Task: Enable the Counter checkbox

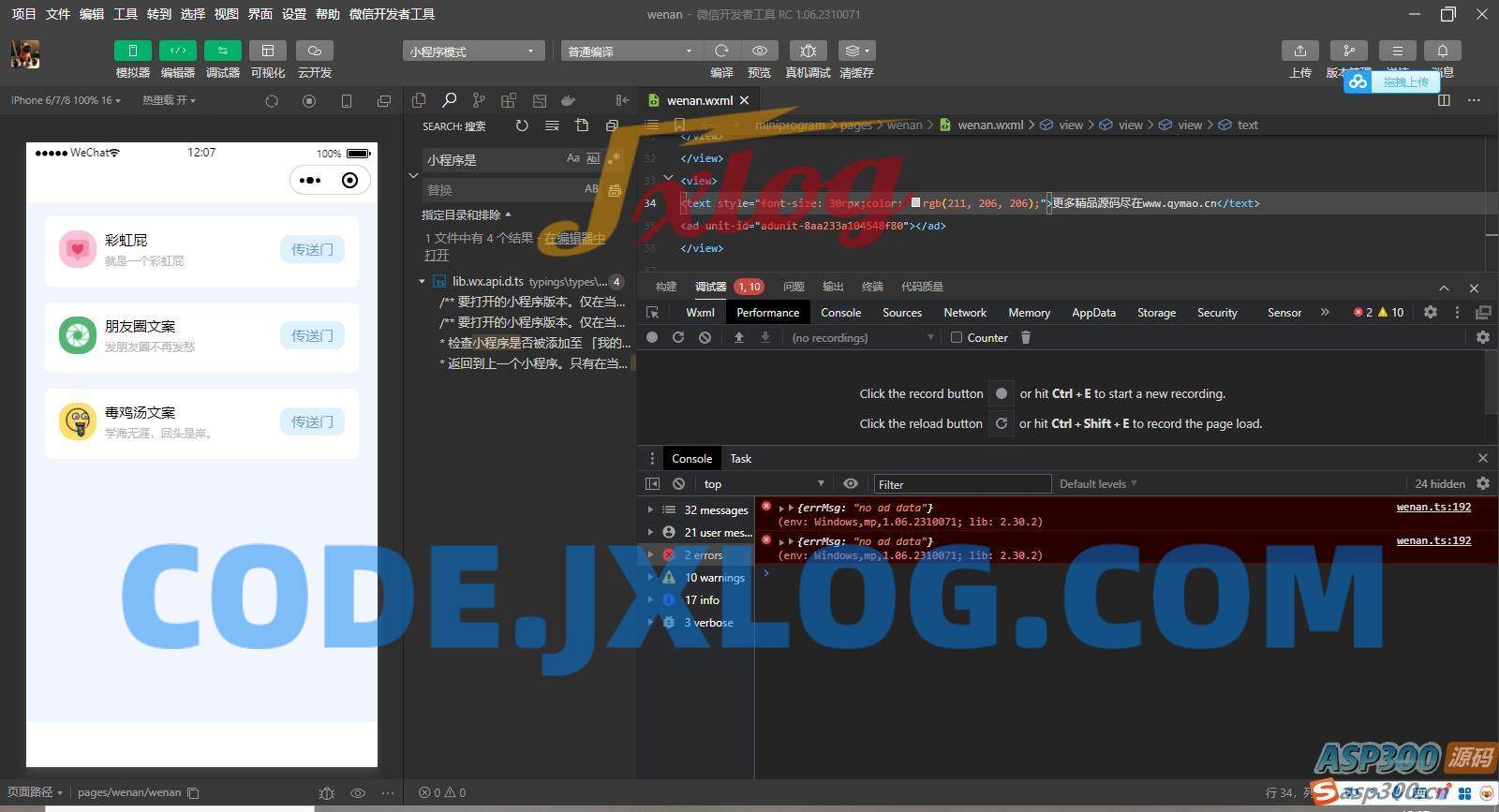Action: click(x=957, y=338)
